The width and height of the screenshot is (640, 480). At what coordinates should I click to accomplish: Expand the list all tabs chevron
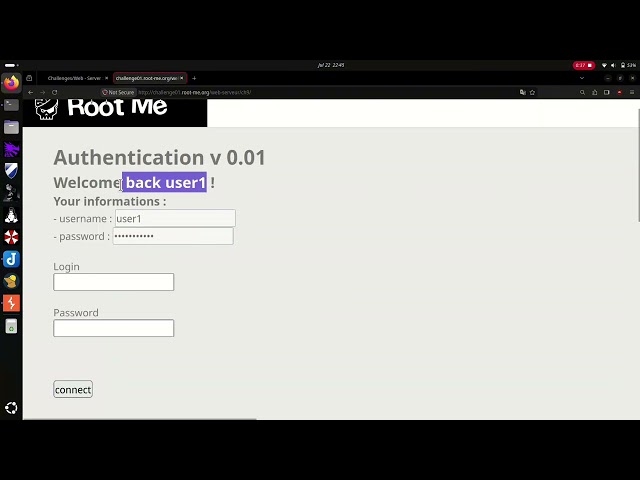click(582, 78)
